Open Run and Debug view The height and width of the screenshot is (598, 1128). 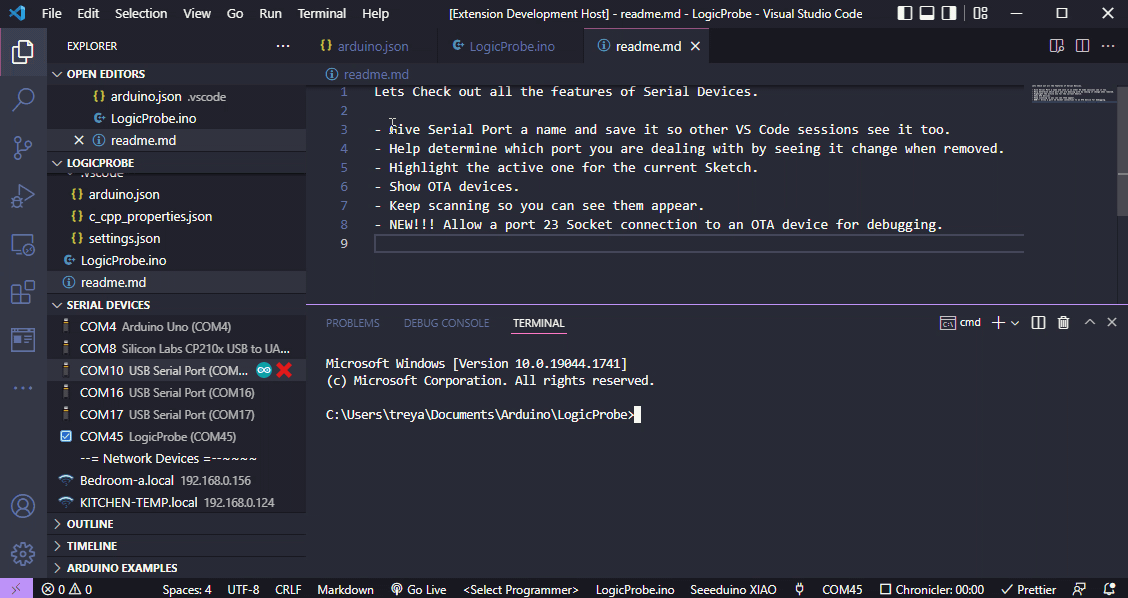(23, 196)
